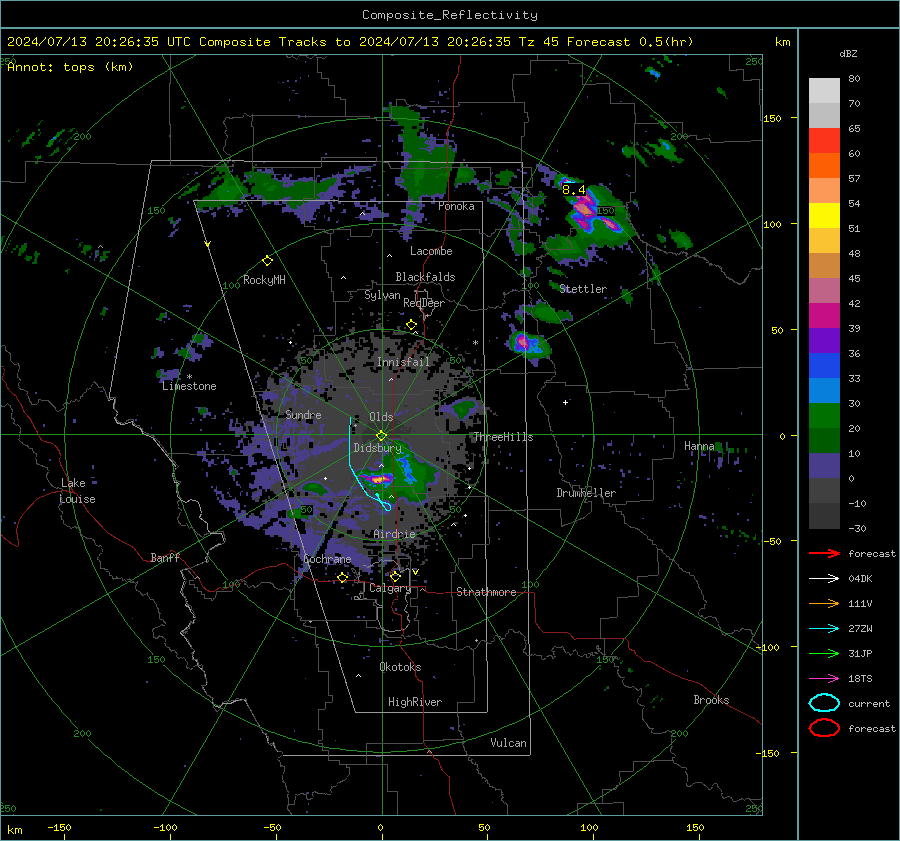Pick the green 31JP arrow legend symbol
The height and width of the screenshot is (841, 900).
(x=824, y=653)
